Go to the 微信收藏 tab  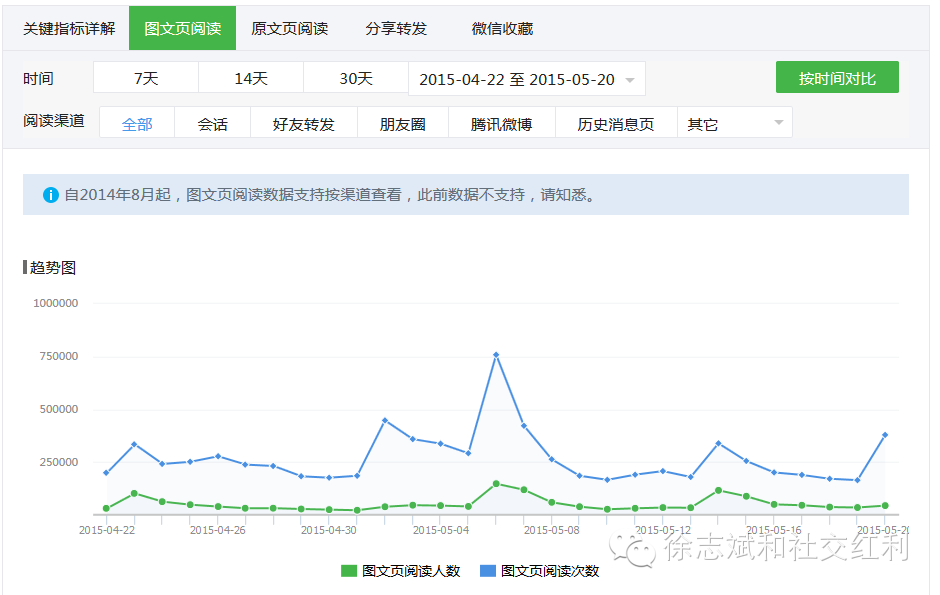point(502,29)
